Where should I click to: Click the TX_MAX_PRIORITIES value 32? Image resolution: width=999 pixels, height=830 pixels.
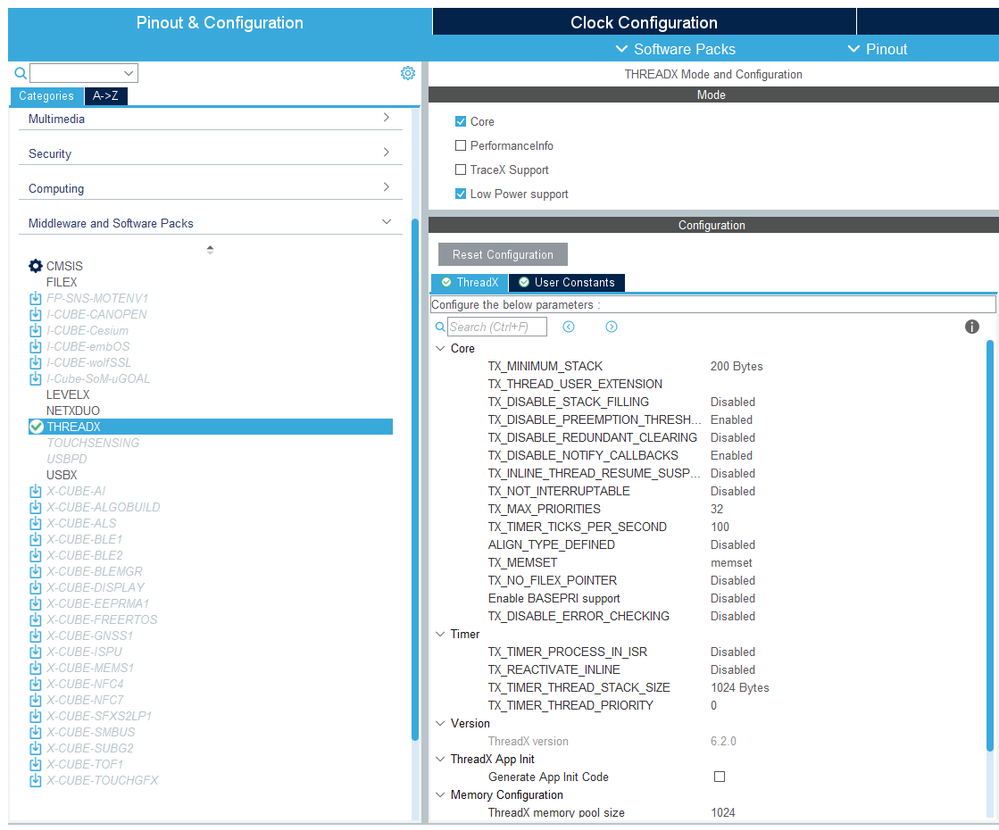(717, 509)
